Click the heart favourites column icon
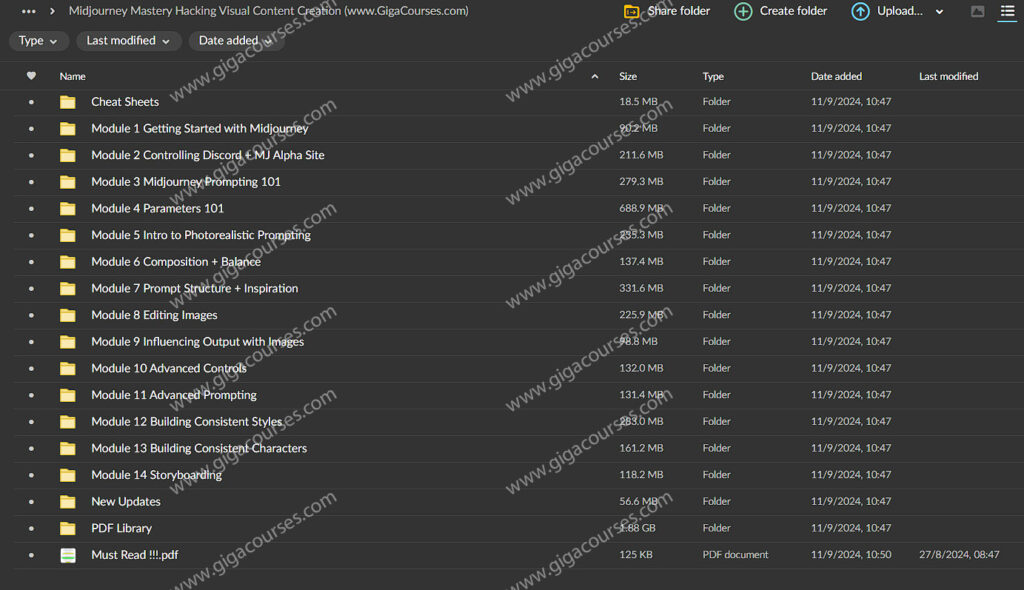This screenshot has width=1024, height=590. click(31, 76)
